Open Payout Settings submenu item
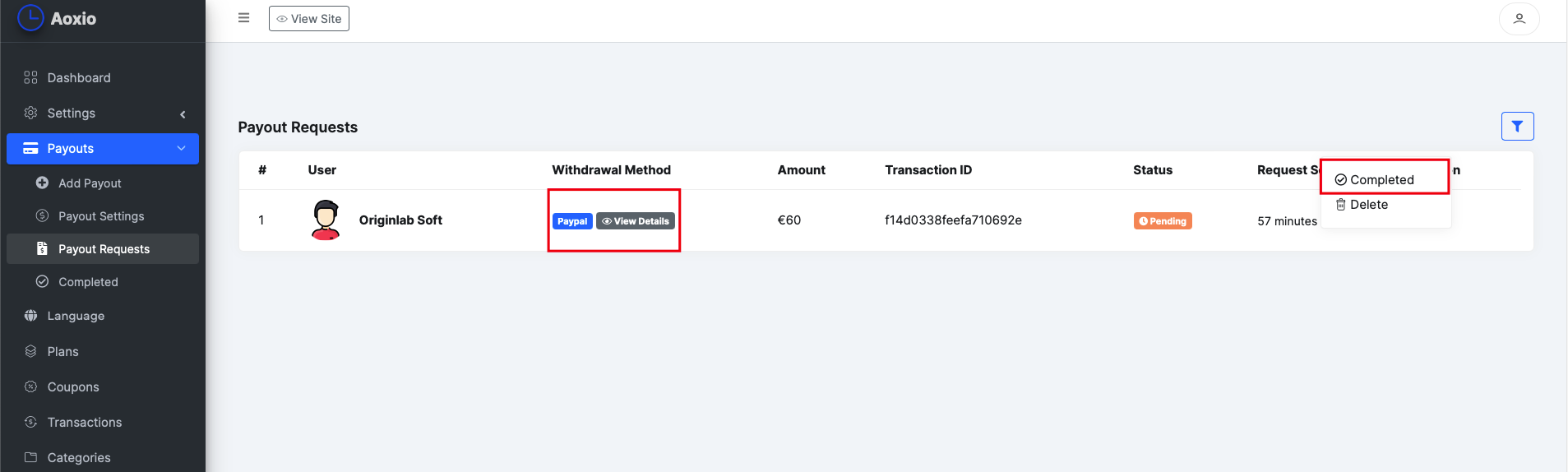 pos(101,216)
